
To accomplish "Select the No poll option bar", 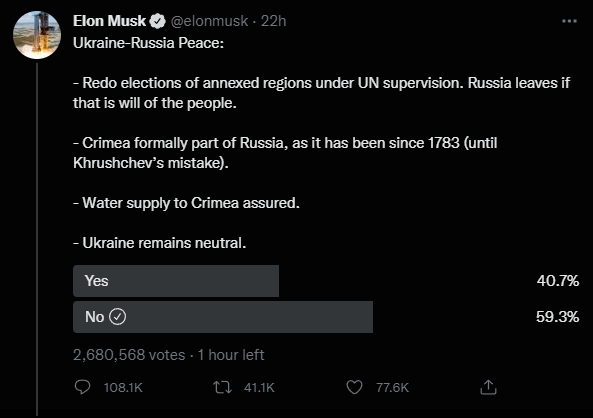I will pos(223,317).
